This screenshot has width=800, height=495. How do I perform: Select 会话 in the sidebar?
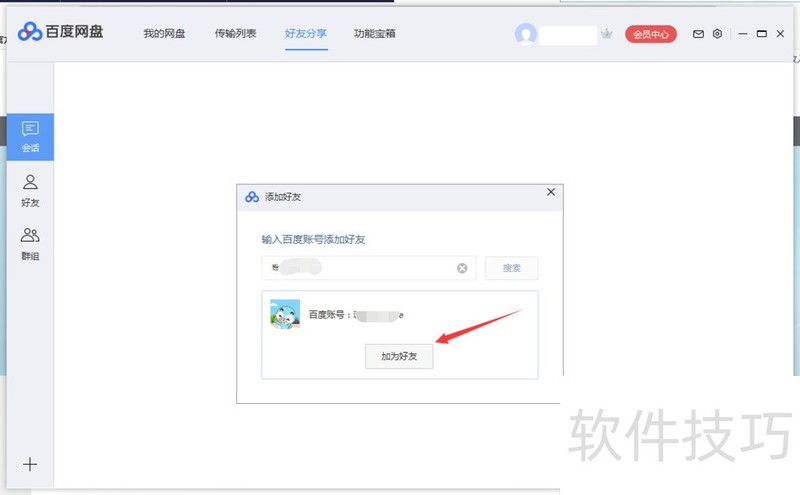coord(30,137)
